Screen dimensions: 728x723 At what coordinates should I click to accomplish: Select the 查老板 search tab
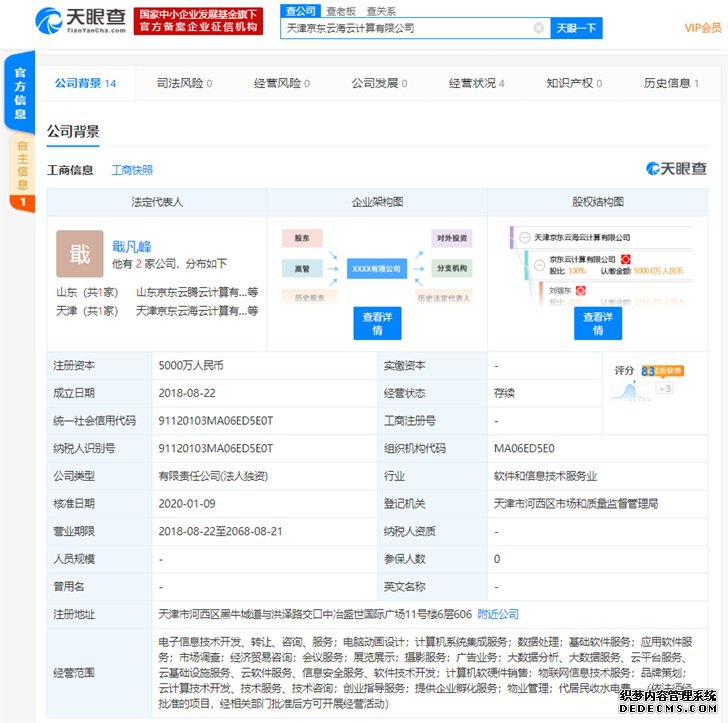coord(341,11)
